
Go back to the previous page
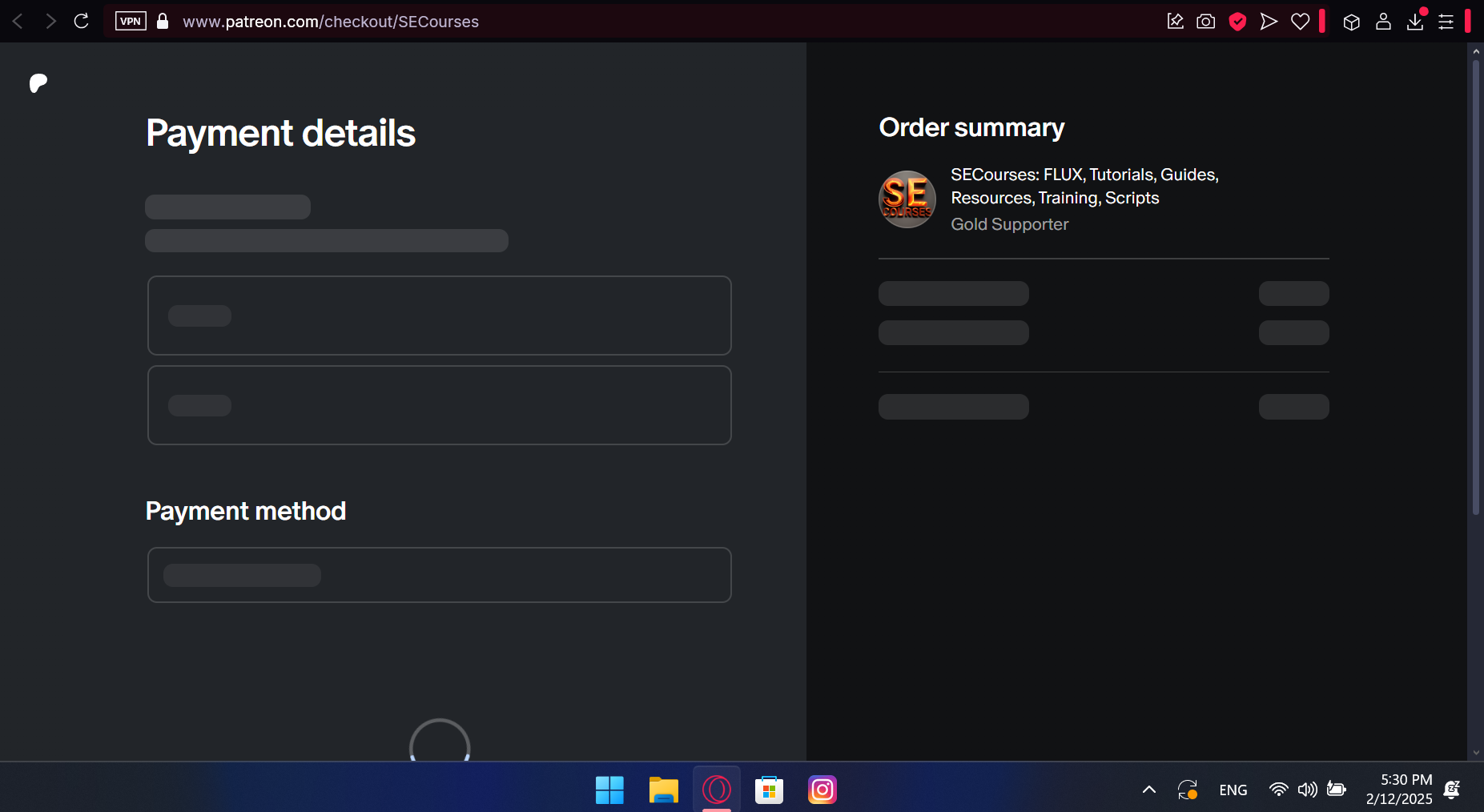point(18,22)
